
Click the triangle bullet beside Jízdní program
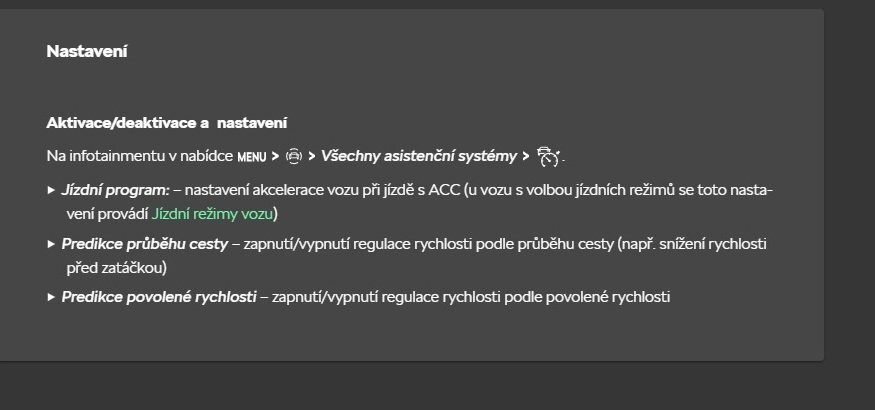(x=51, y=190)
